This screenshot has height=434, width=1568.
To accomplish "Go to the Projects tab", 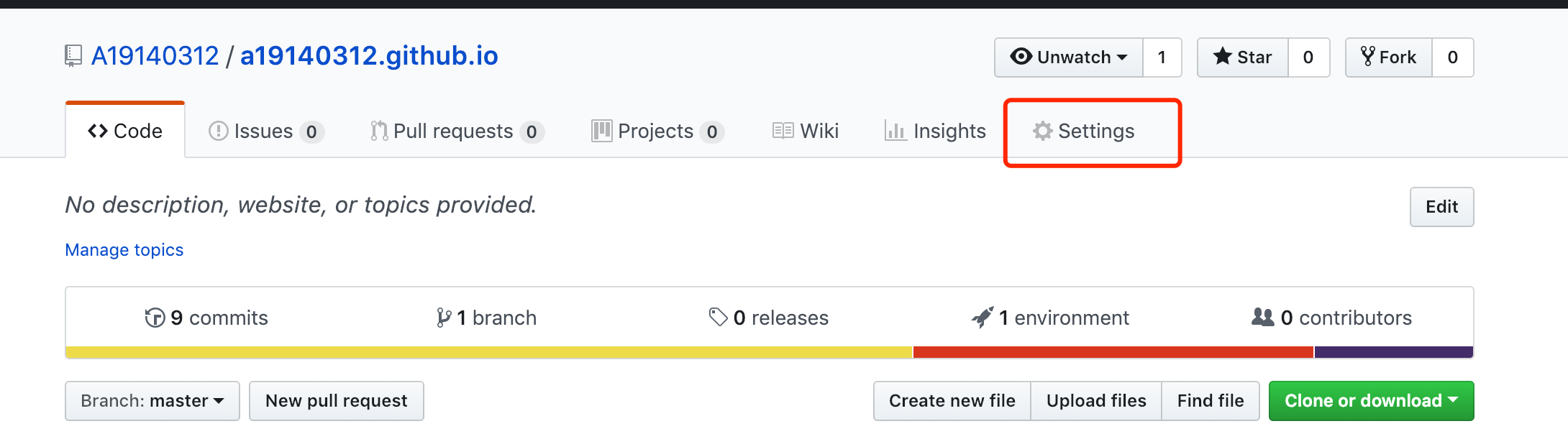I will [x=656, y=131].
